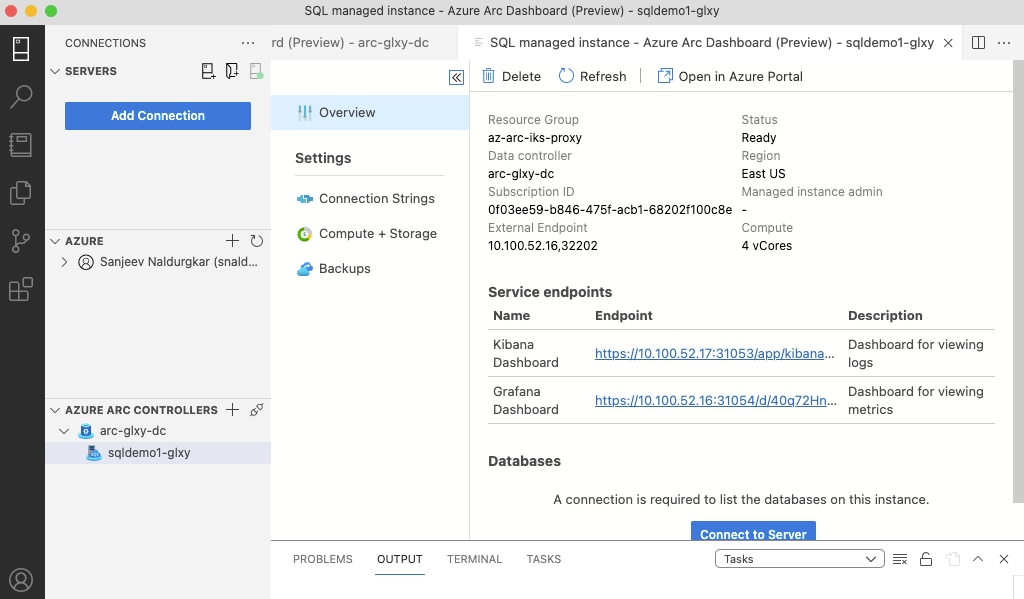Open the Tasks output channel dropdown
1024x599 pixels.
pyautogui.click(x=799, y=559)
